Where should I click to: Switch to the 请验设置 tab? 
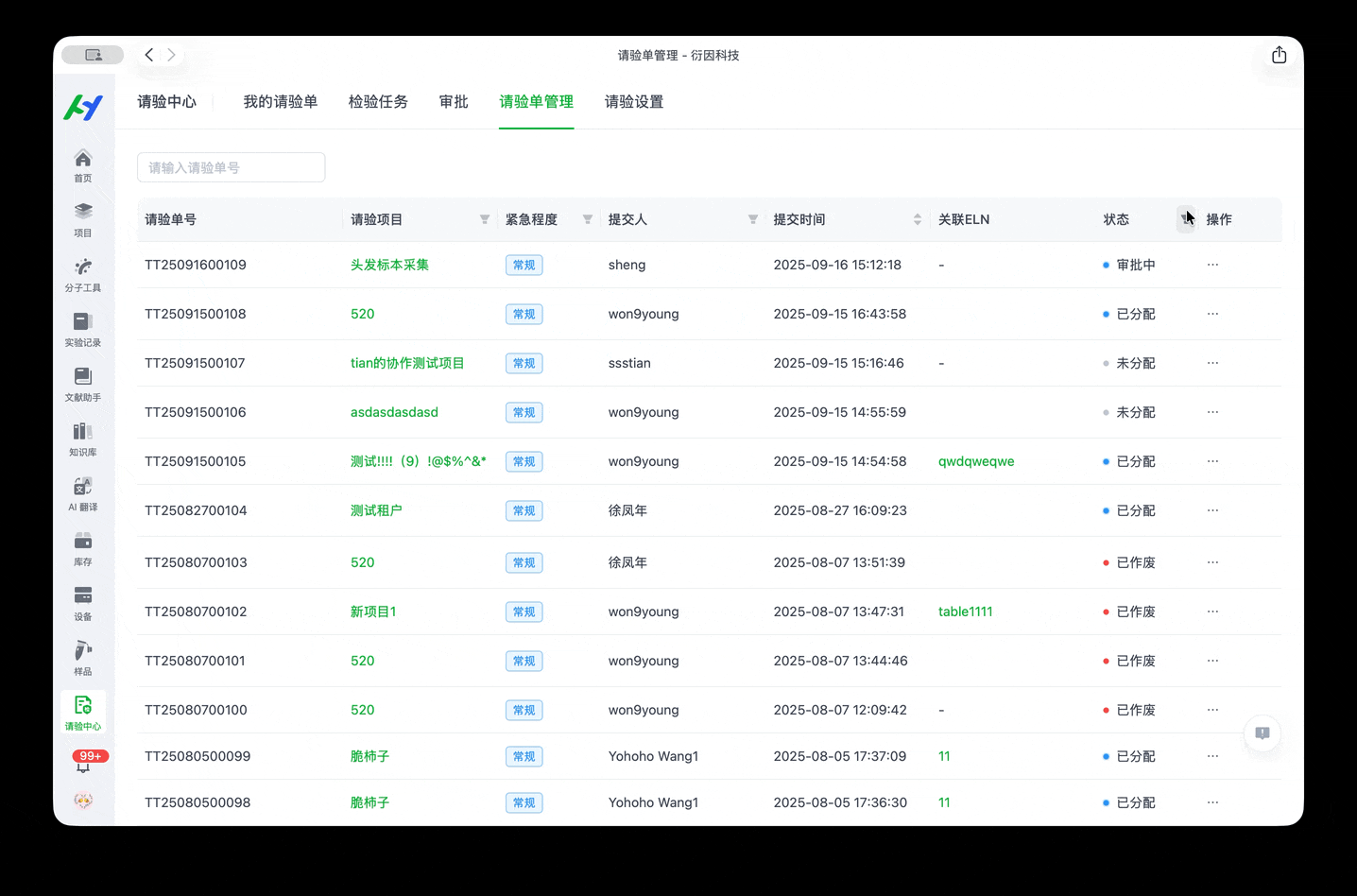(634, 102)
